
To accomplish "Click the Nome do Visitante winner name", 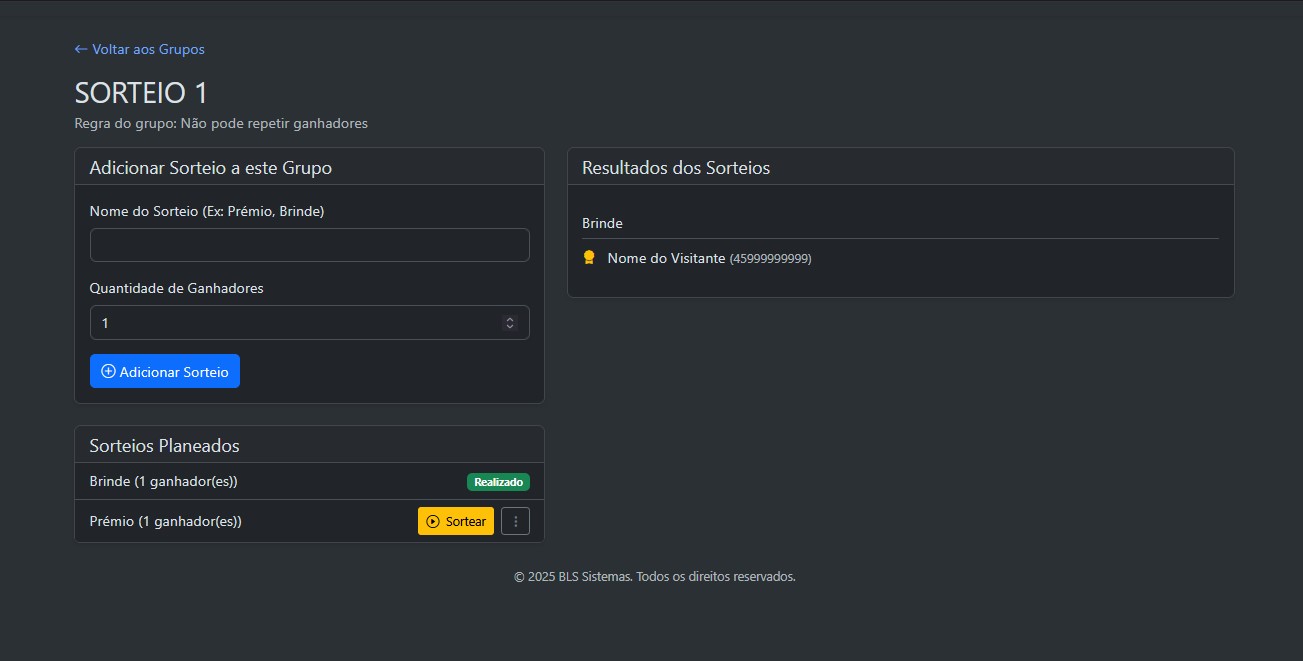I will point(666,258).
